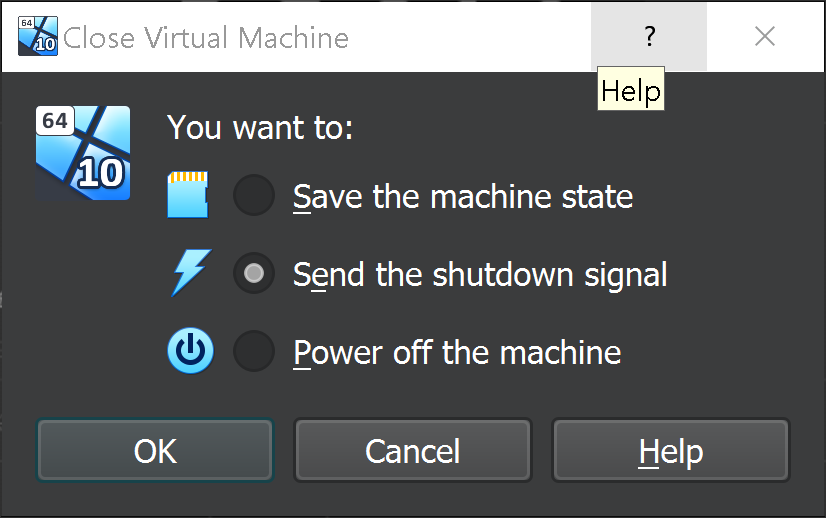Choose the Send the shutdown signal radio button
The image size is (826, 518).
click(x=254, y=274)
